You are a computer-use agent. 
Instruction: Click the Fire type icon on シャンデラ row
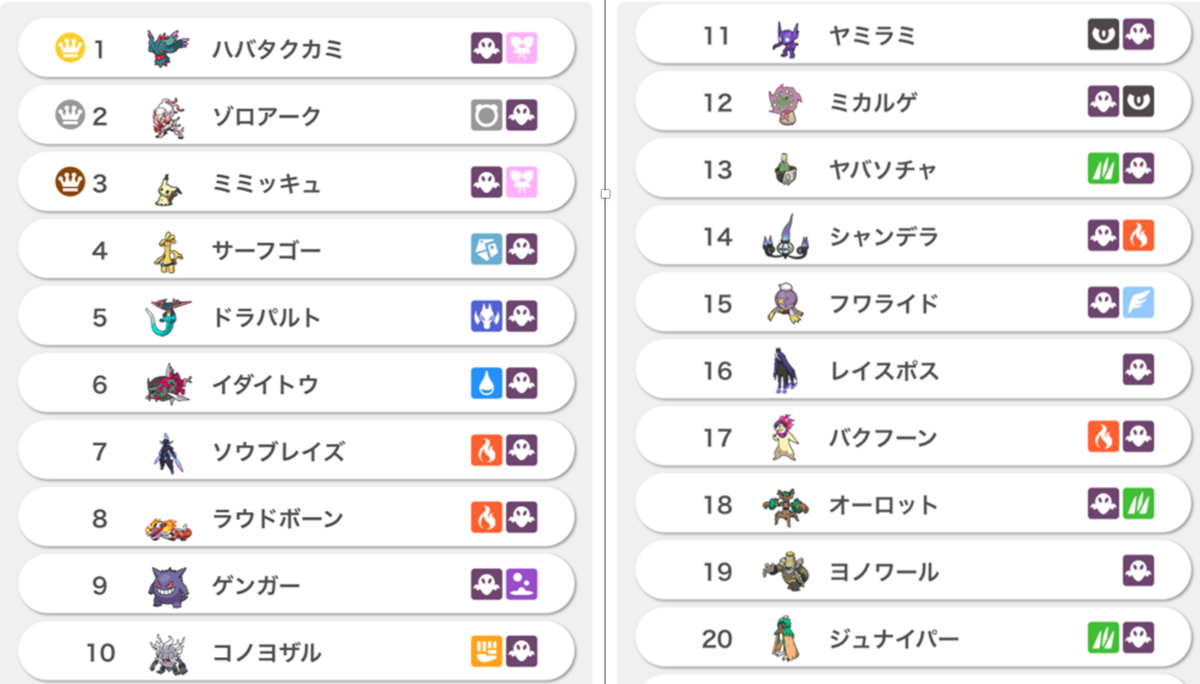coord(1139,236)
